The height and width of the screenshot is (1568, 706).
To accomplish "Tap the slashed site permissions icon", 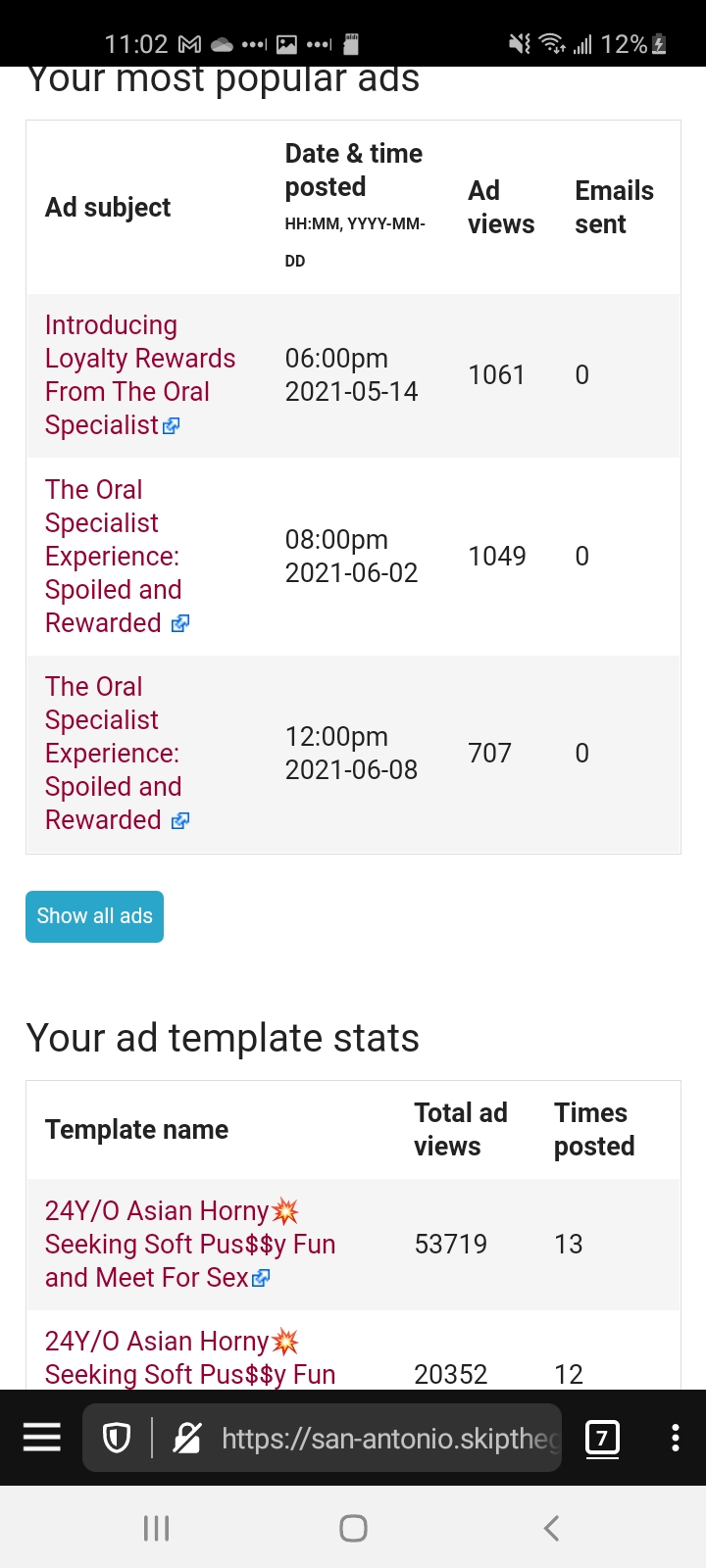I will [186, 1438].
